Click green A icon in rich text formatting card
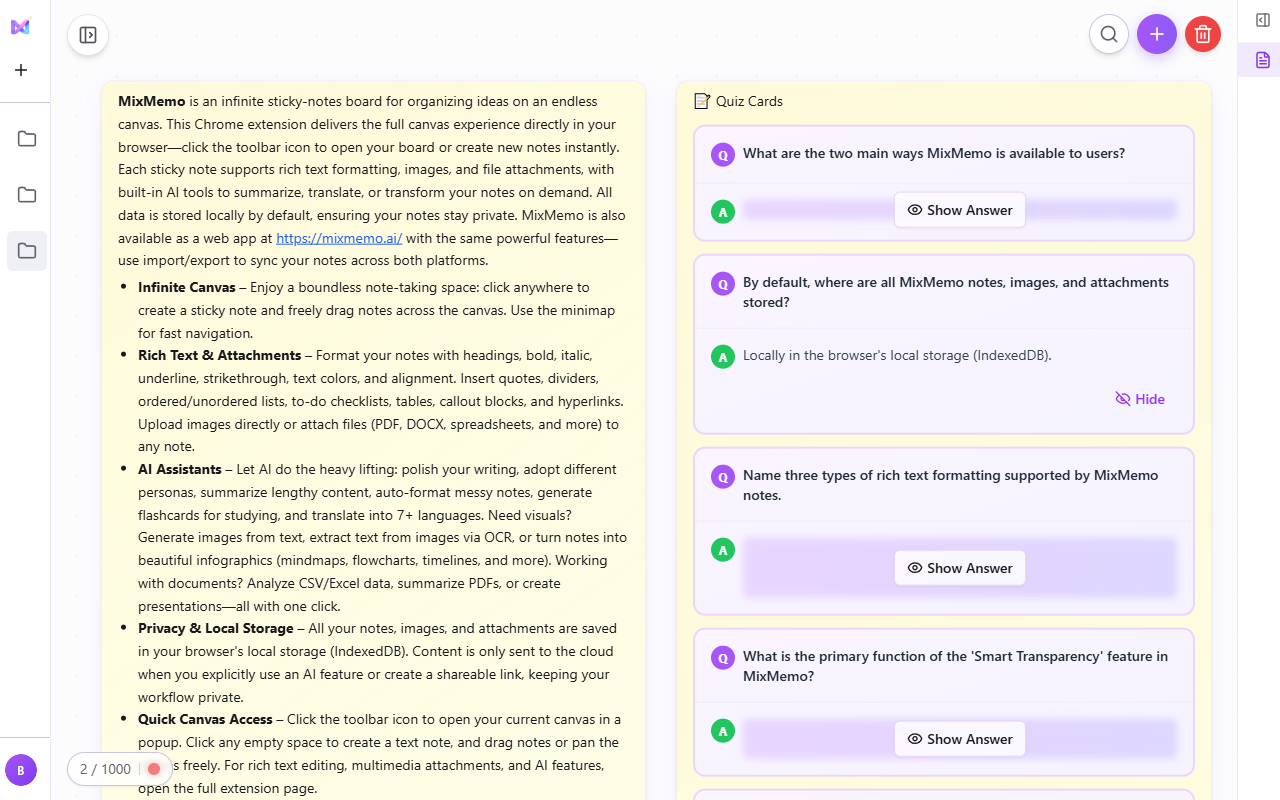1280x800 pixels. (723, 550)
